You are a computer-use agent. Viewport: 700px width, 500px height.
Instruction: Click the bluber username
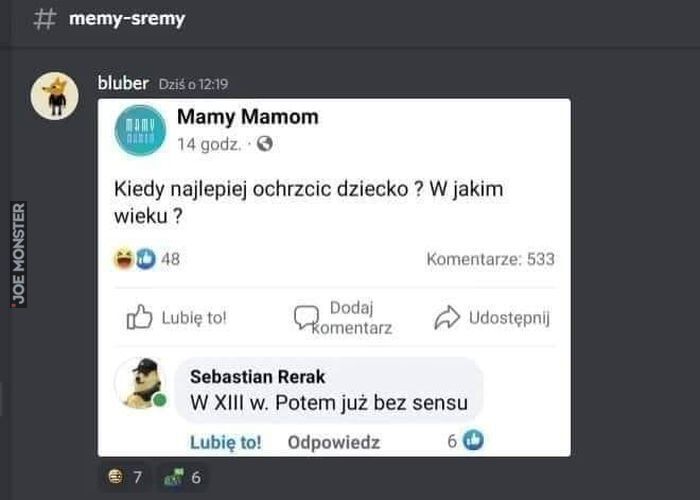123,83
